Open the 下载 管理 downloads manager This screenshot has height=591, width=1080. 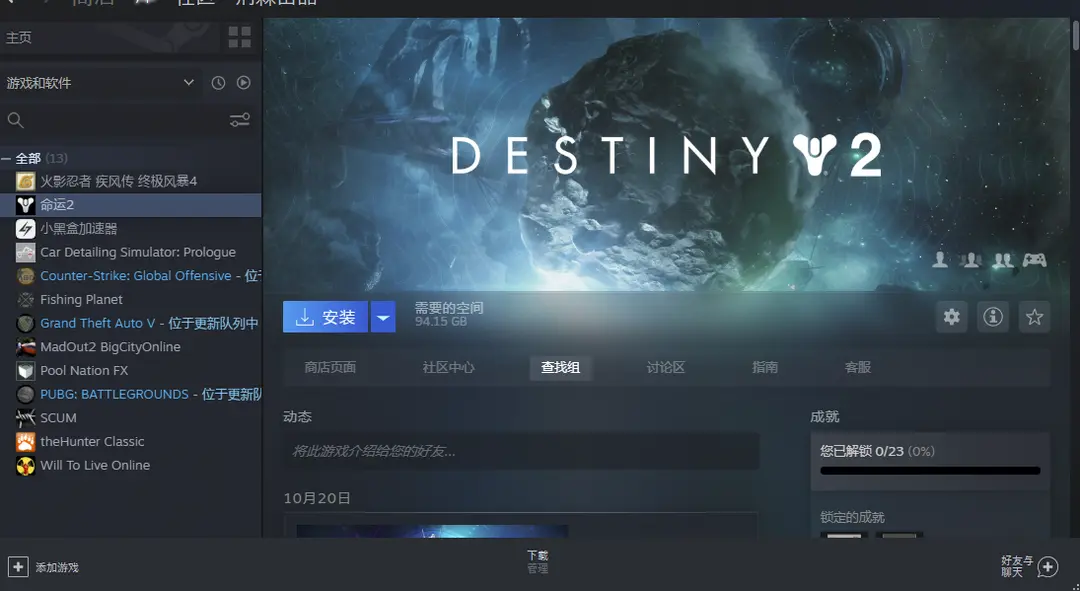(x=537, y=562)
